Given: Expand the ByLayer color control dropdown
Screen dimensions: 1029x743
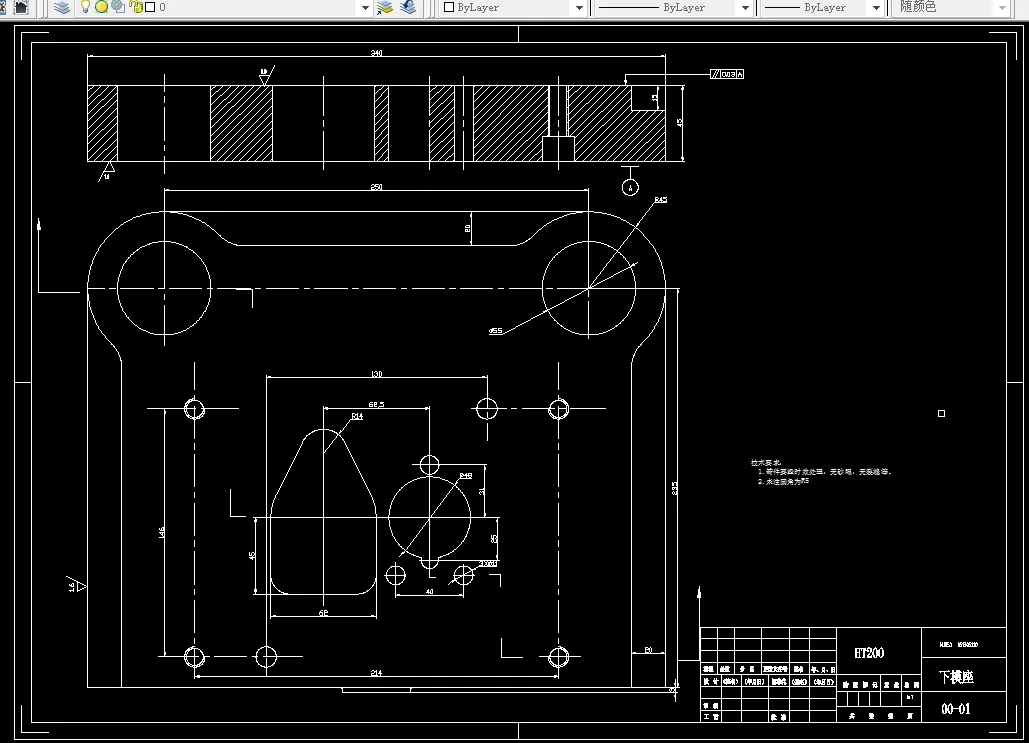Looking at the screenshot, I should (579, 8).
